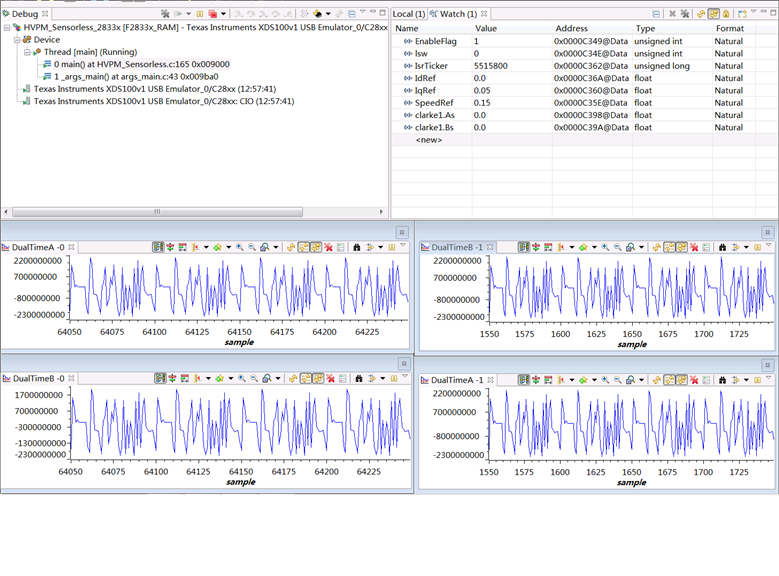Maximize pane above DualTimeA -0 graph

pos(402,232)
